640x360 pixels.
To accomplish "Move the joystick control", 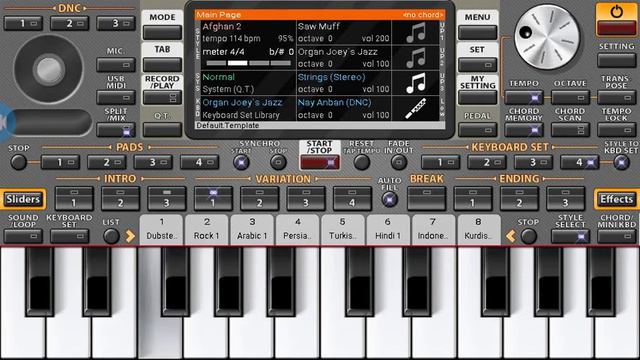I will pyautogui.click(x=49, y=69).
